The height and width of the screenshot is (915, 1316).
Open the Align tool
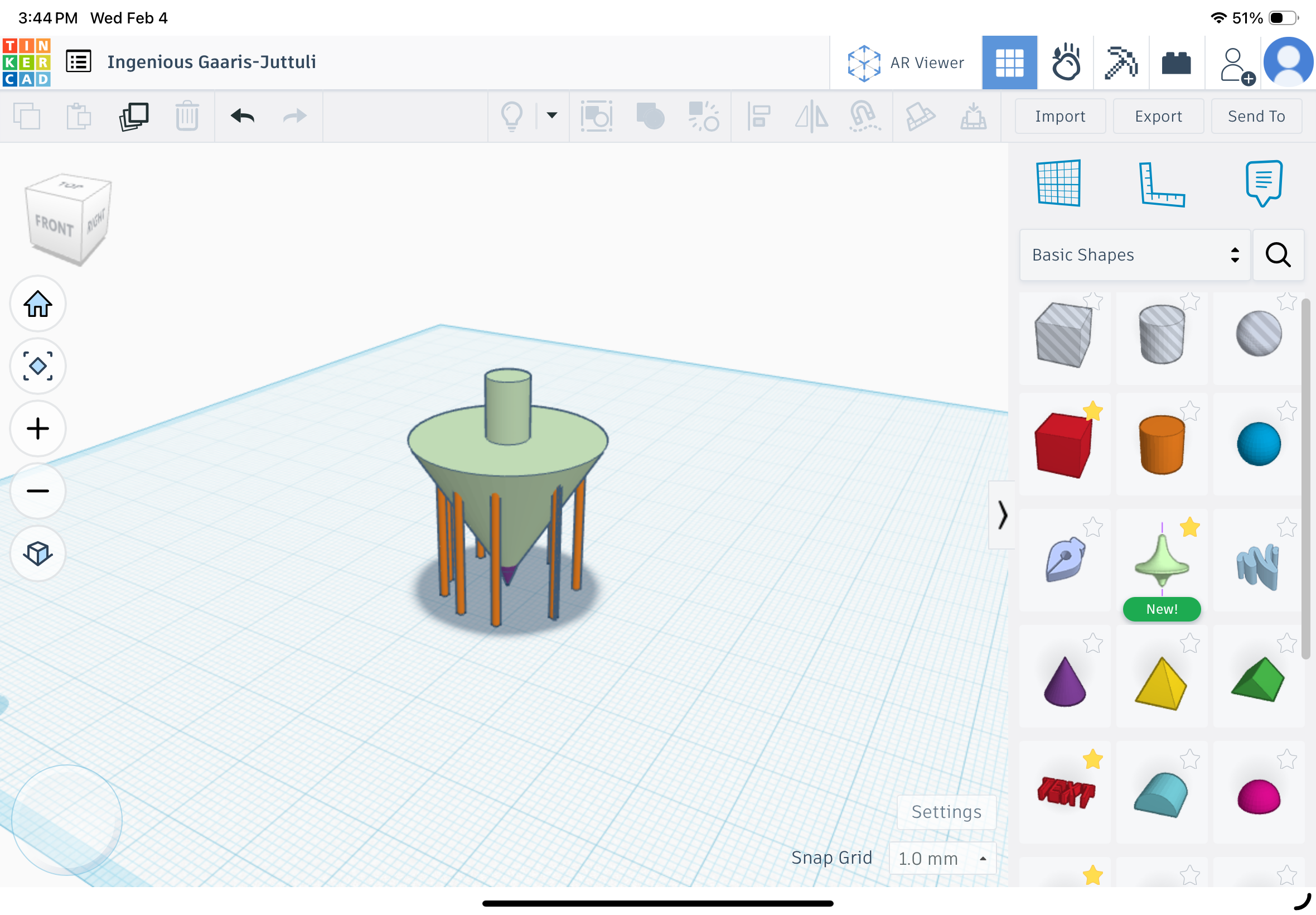point(759,117)
